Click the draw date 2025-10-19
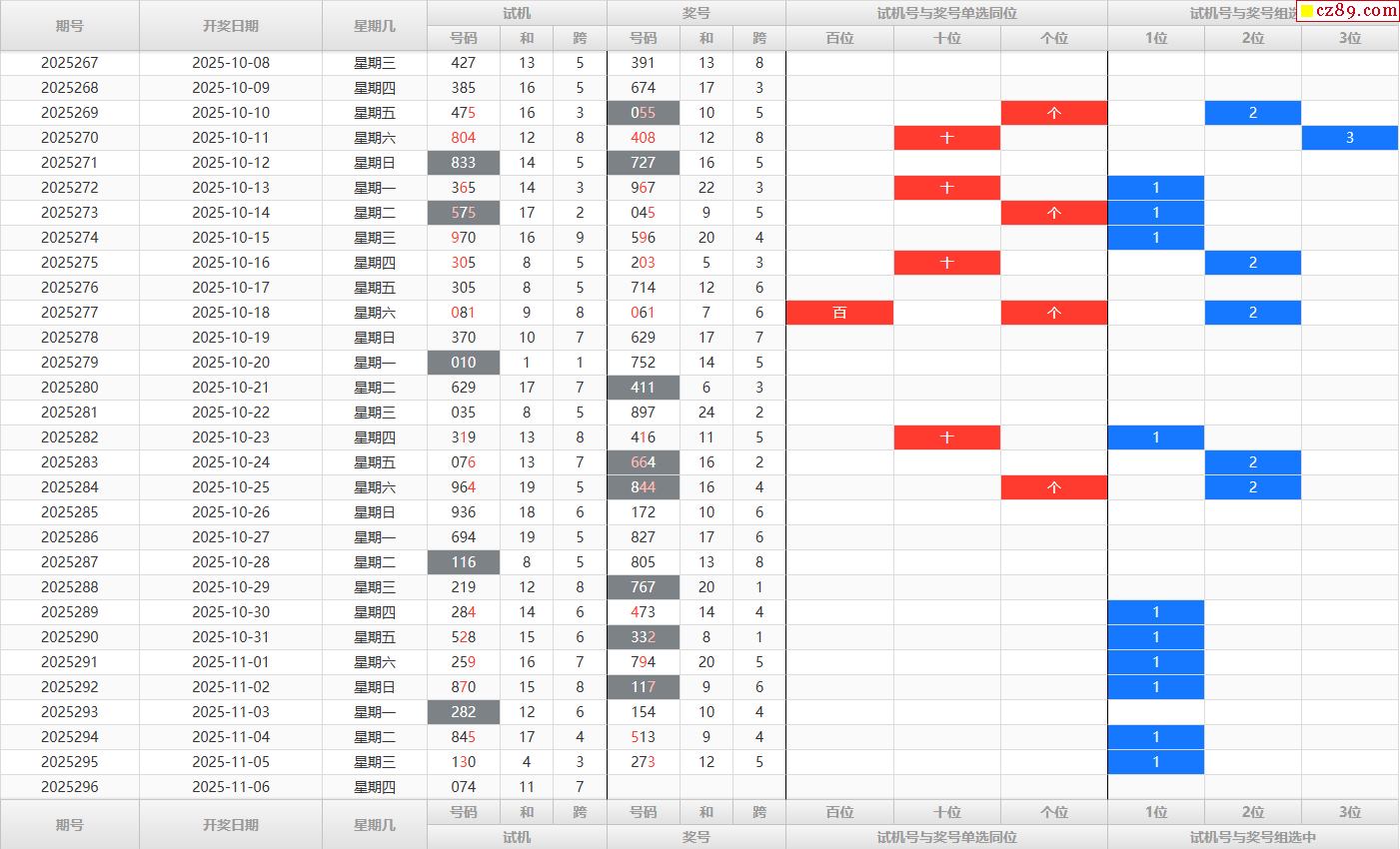This screenshot has height=849, width=1400. click(x=231, y=338)
